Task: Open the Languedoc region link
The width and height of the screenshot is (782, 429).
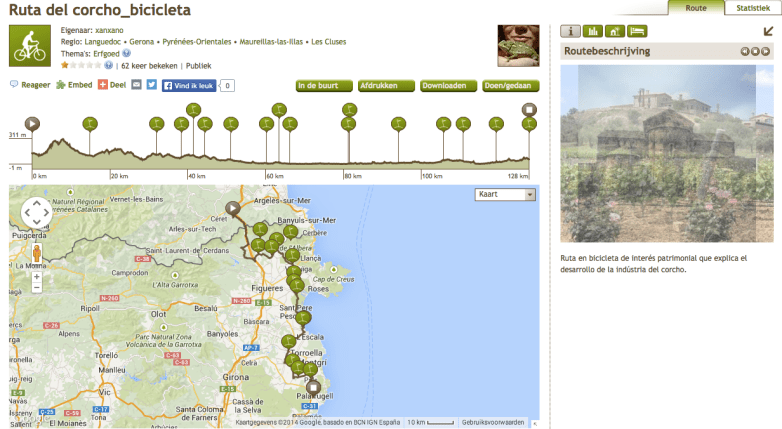Action: coord(102,42)
